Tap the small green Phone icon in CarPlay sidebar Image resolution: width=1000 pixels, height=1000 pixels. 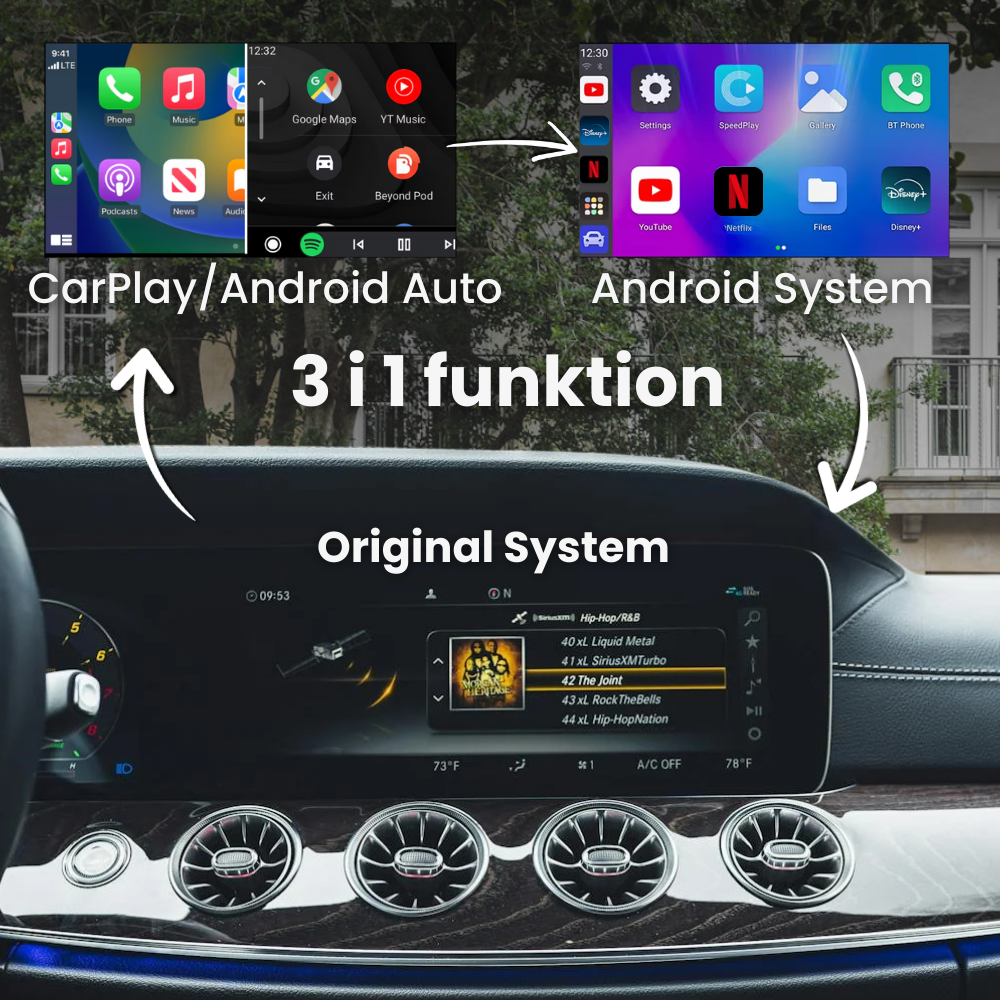coord(61,175)
